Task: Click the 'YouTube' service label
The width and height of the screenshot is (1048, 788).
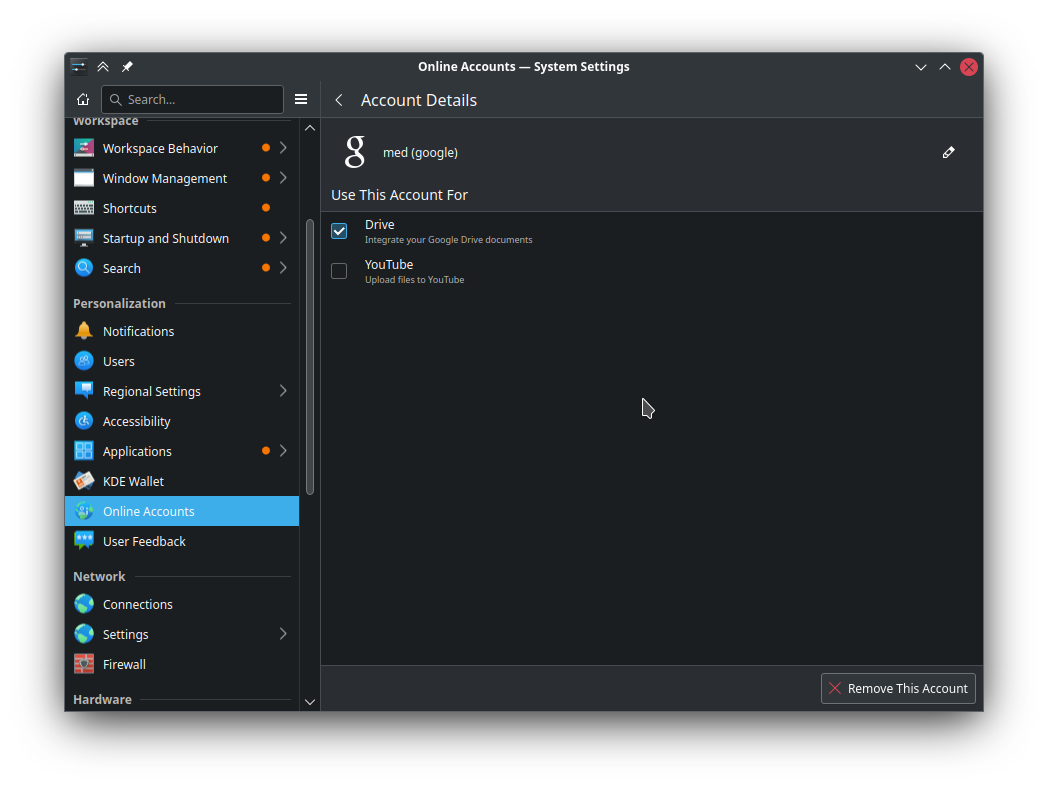Action: tap(389, 265)
